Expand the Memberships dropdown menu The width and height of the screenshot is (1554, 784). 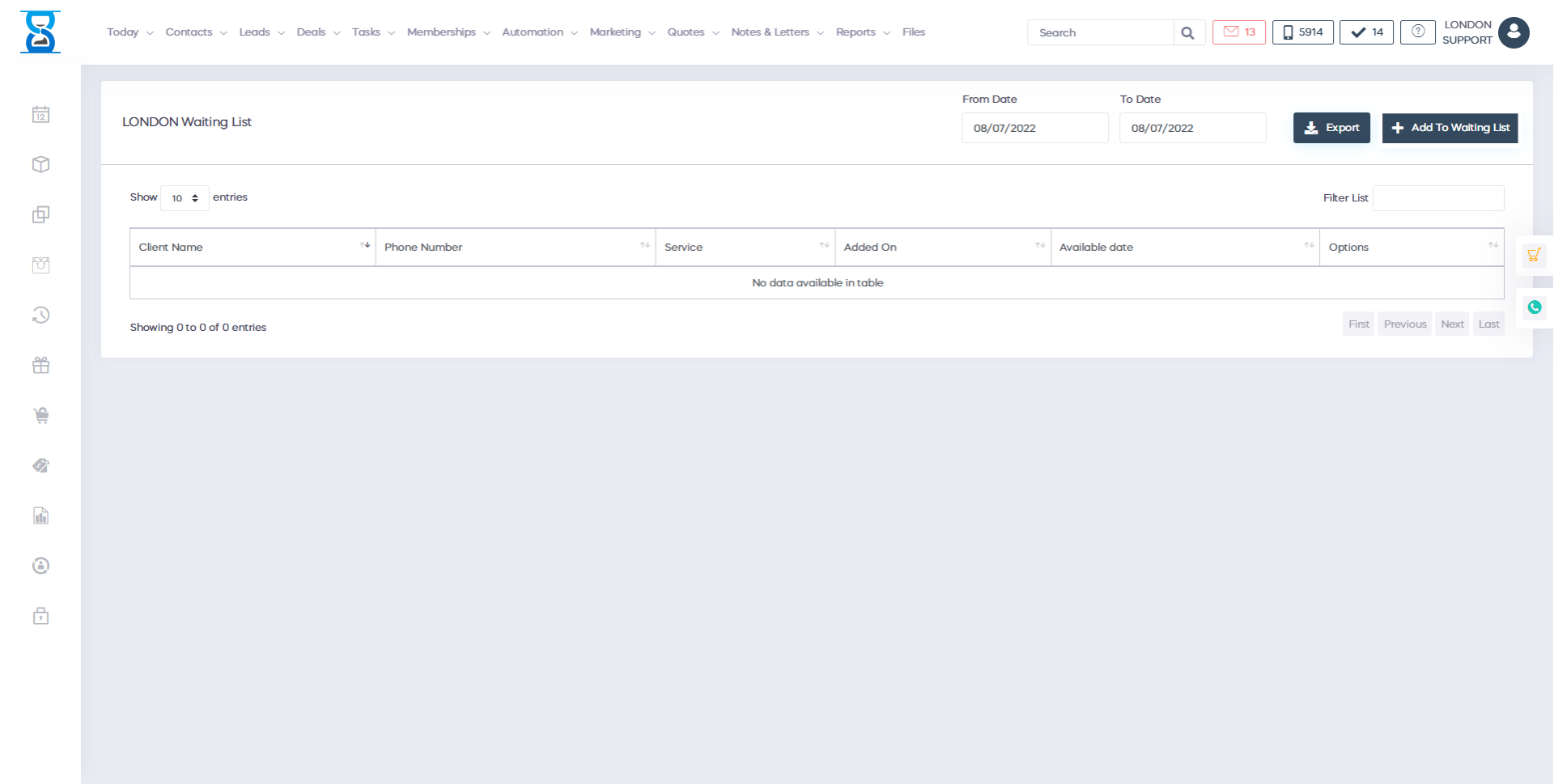[x=448, y=32]
